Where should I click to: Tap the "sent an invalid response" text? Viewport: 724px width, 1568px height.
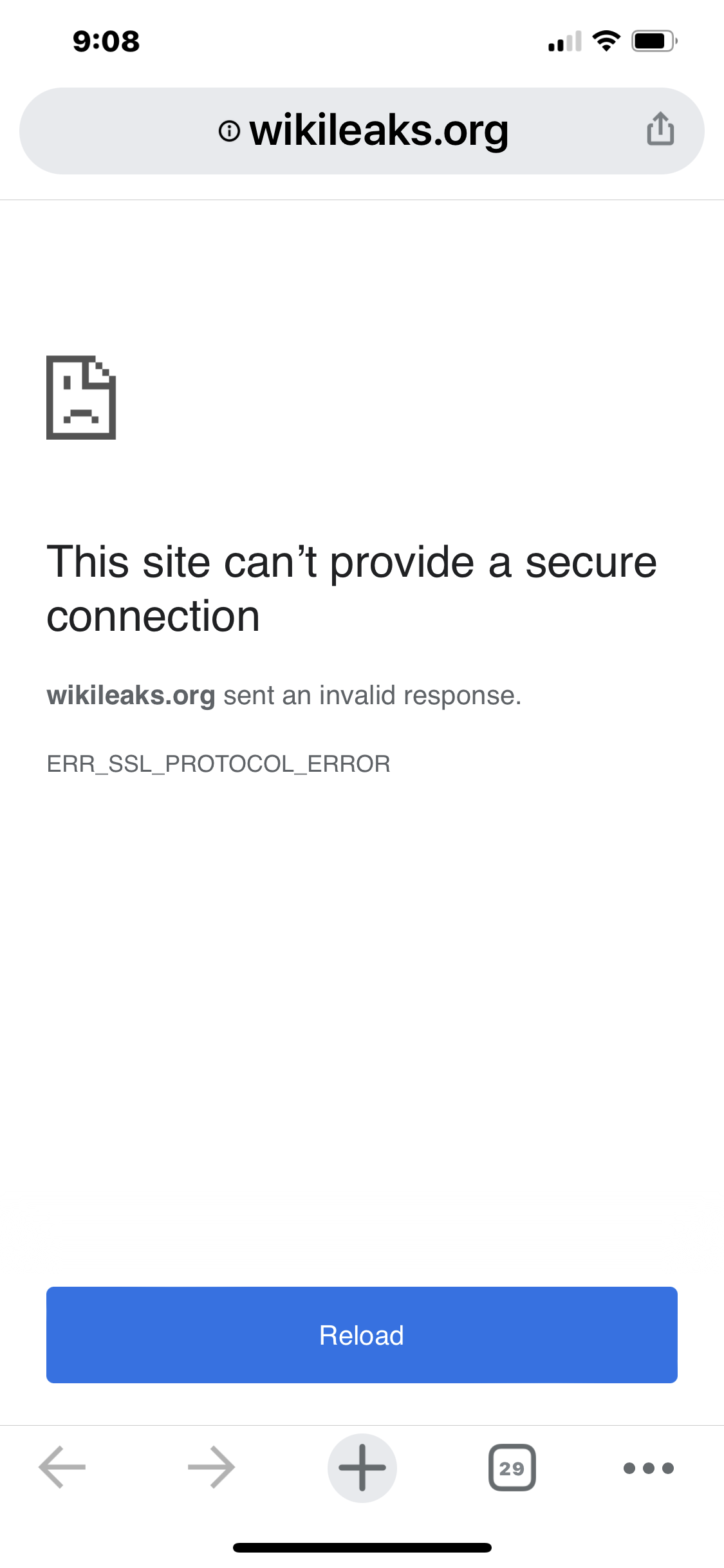coord(372,696)
